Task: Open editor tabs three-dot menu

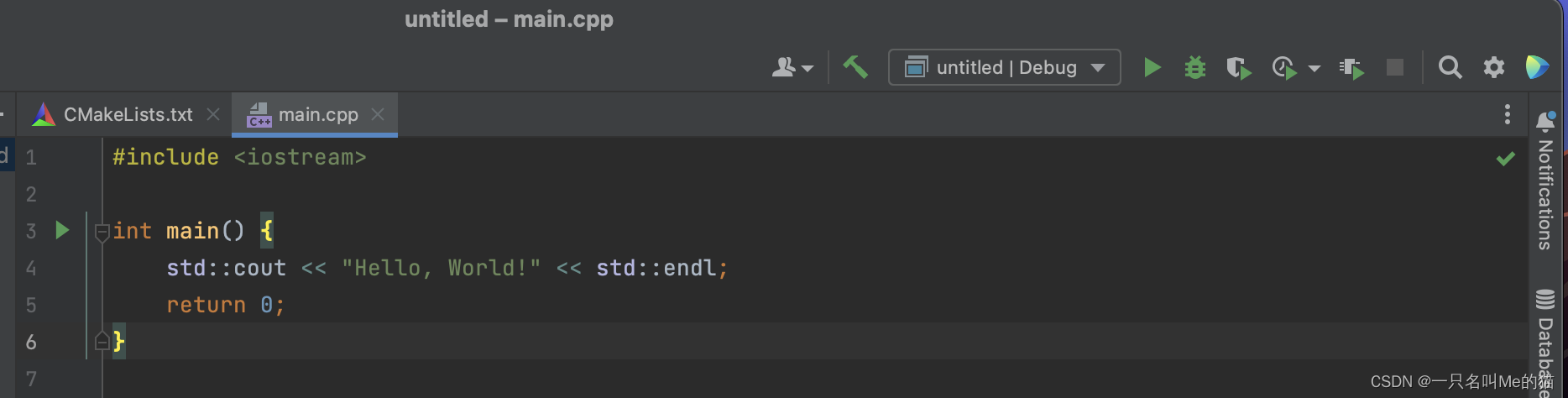Action: tap(1507, 114)
